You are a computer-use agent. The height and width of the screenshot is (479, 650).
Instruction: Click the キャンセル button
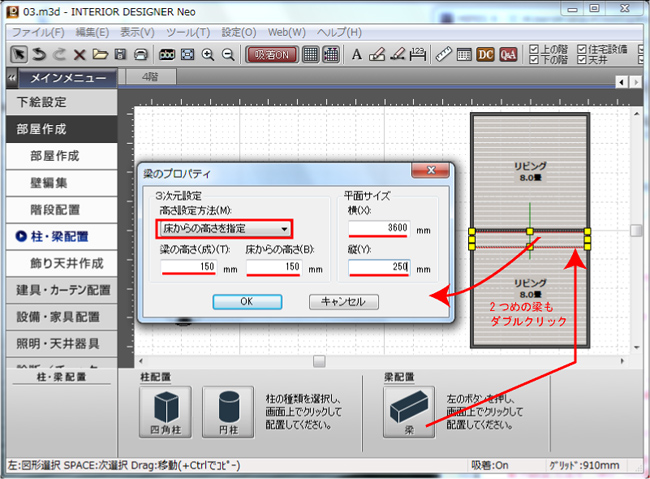click(x=343, y=301)
